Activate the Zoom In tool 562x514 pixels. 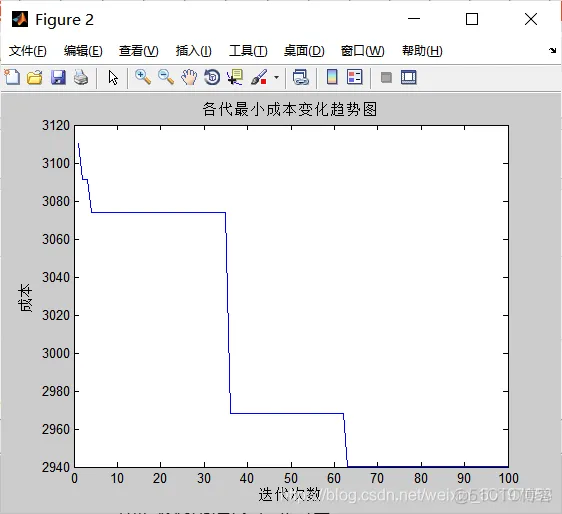click(143, 77)
